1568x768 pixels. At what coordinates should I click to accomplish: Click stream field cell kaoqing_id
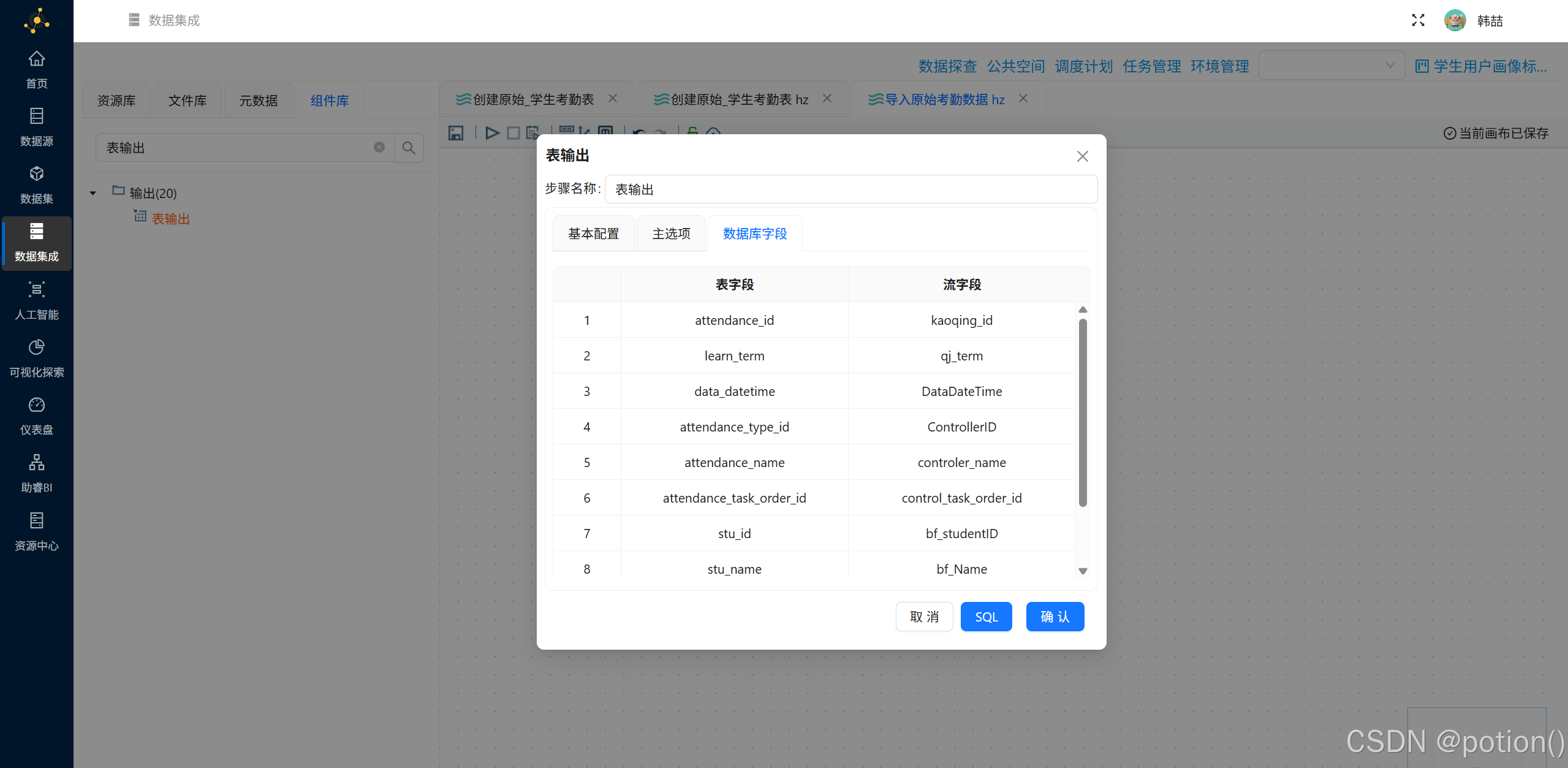[x=961, y=320]
